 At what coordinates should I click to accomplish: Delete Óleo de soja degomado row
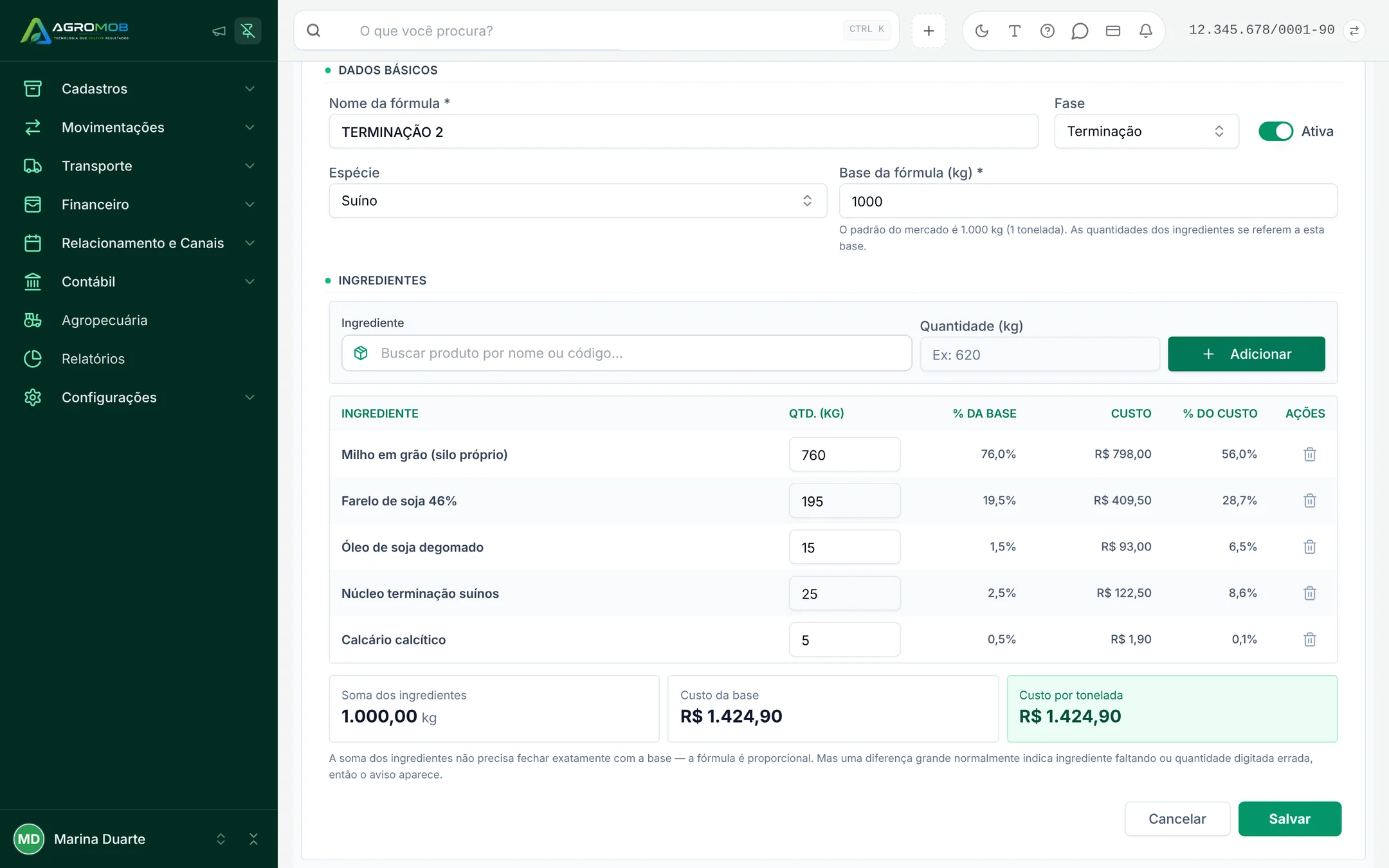pos(1309,547)
